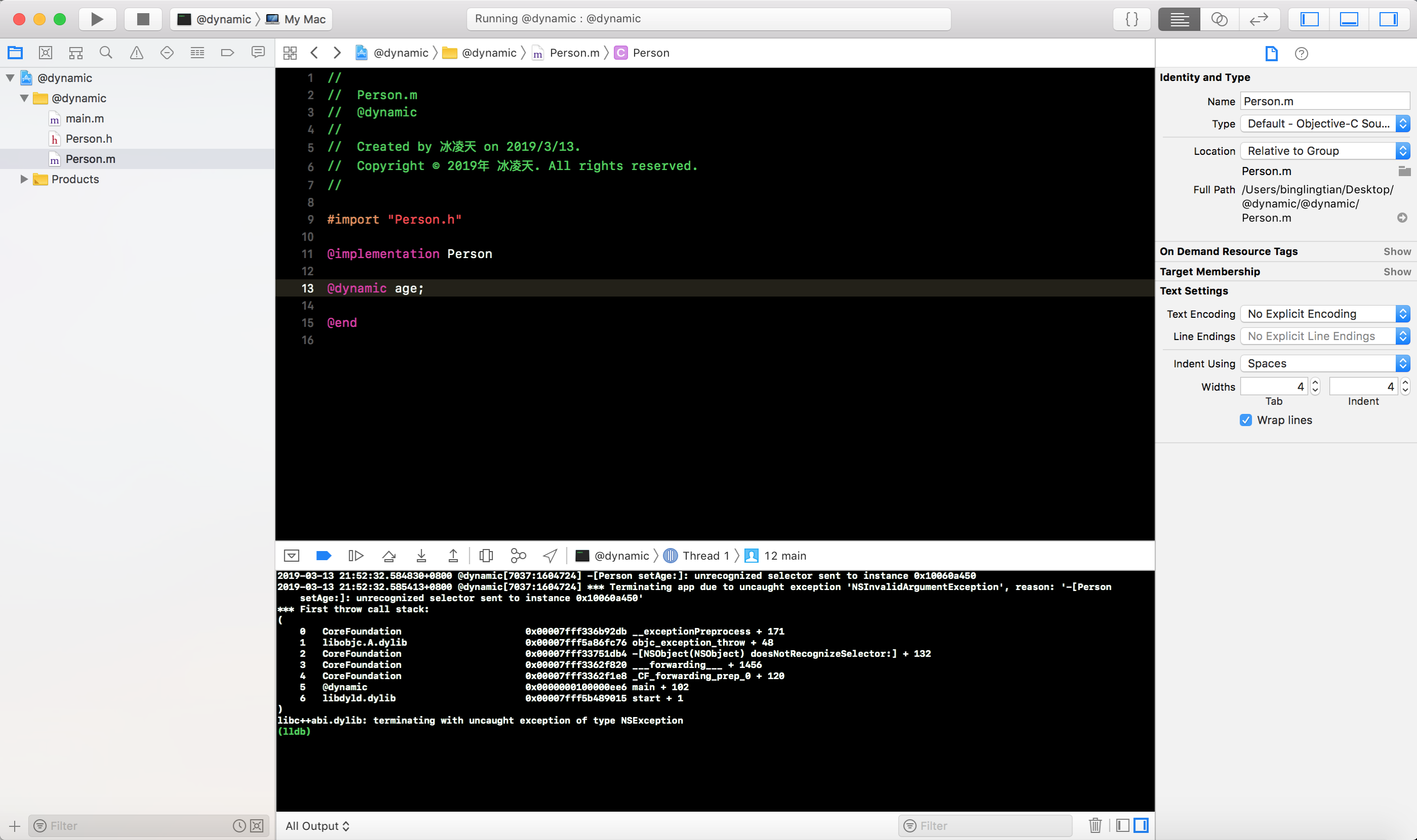This screenshot has width=1417, height=840.
Task: Show Target Membership section
Action: 1397,272
